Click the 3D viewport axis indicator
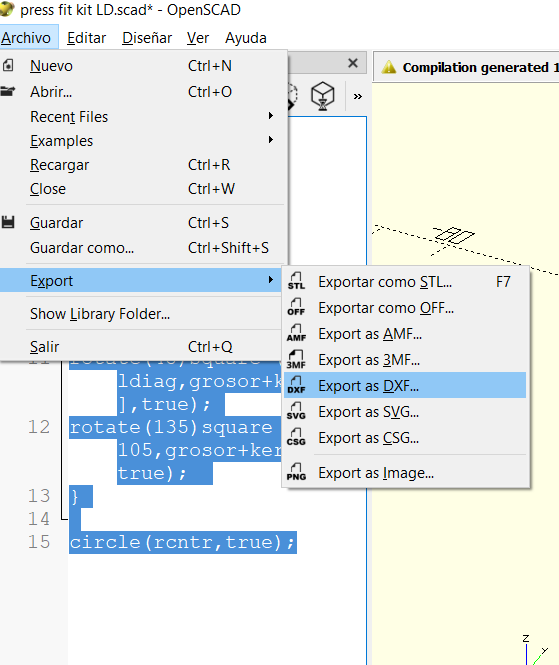Image resolution: width=559 pixels, height=665 pixels. pyautogui.click(x=534, y=650)
